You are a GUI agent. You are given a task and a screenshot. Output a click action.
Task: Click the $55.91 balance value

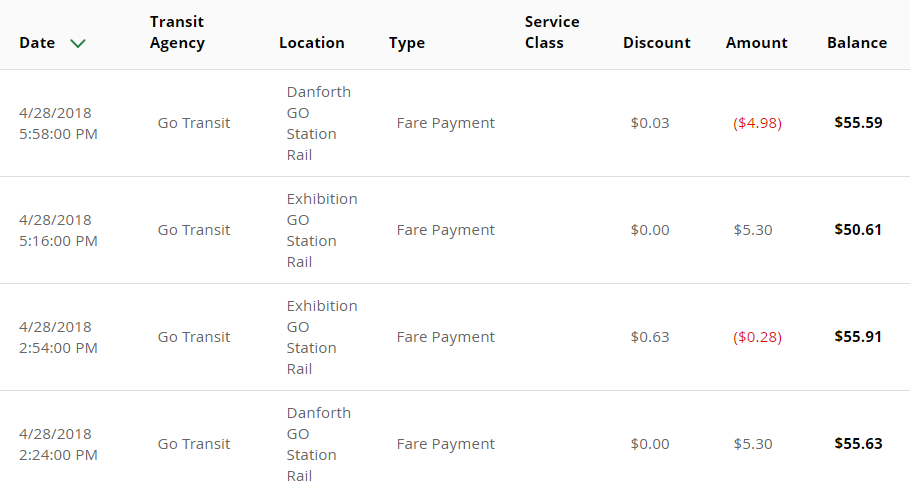[x=858, y=337]
